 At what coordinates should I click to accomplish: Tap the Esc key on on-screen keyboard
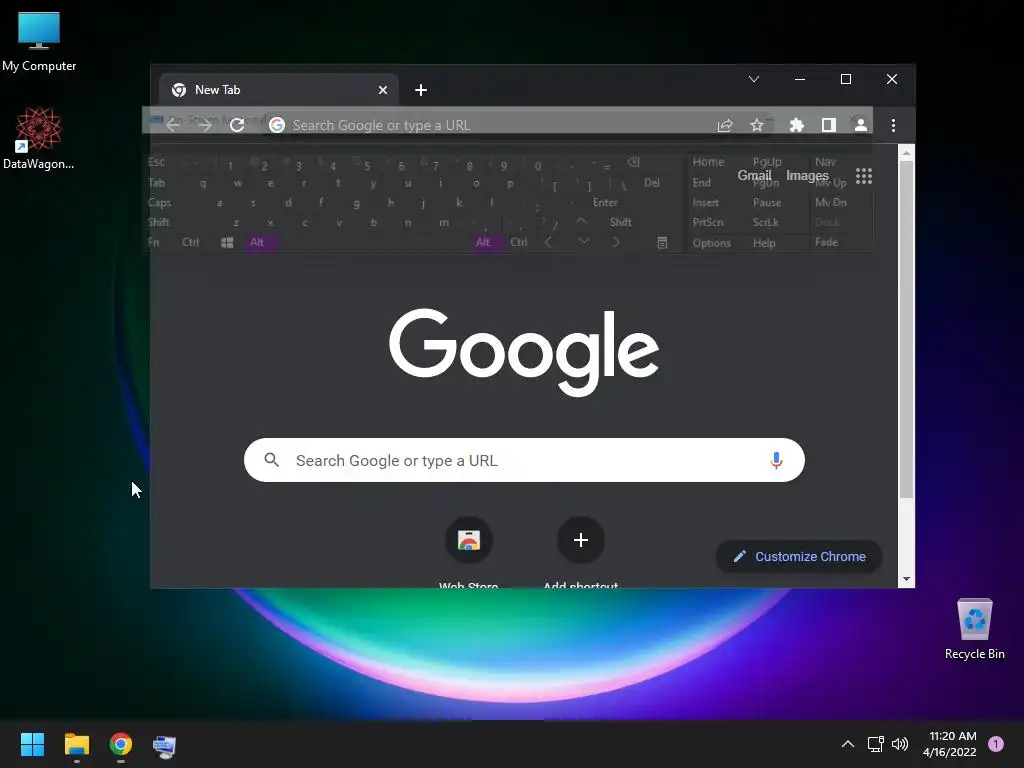[156, 162]
